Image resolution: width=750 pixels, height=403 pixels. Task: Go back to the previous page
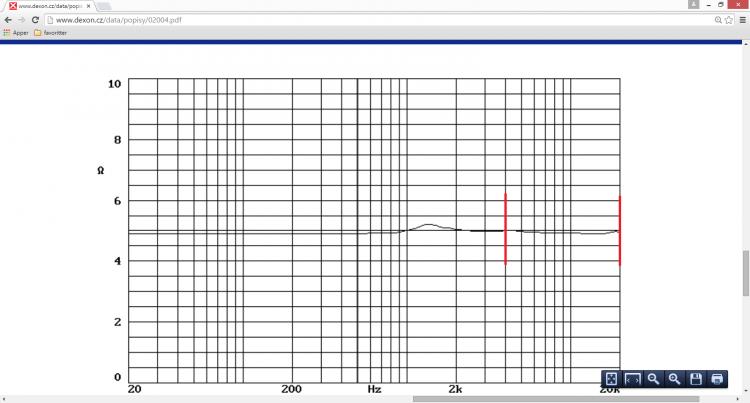(x=8, y=20)
